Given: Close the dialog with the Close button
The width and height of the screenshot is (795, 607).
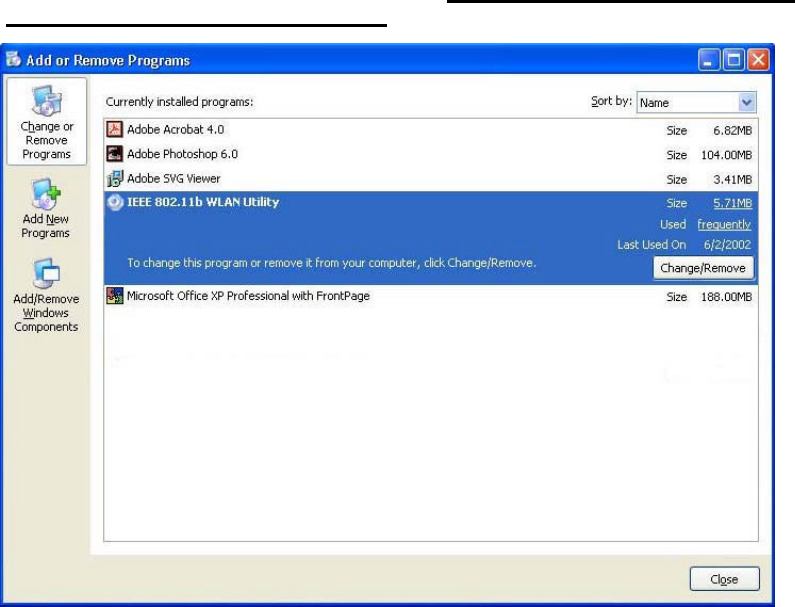Looking at the screenshot, I should (x=724, y=579).
